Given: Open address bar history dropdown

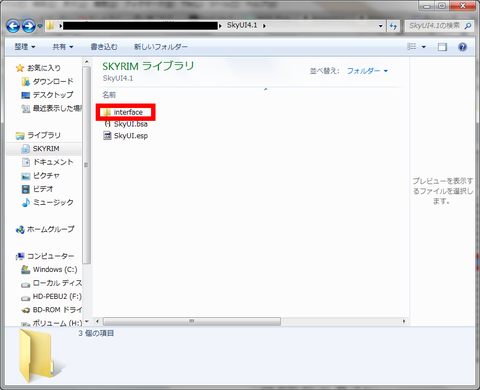Looking at the screenshot, I should (380, 26).
